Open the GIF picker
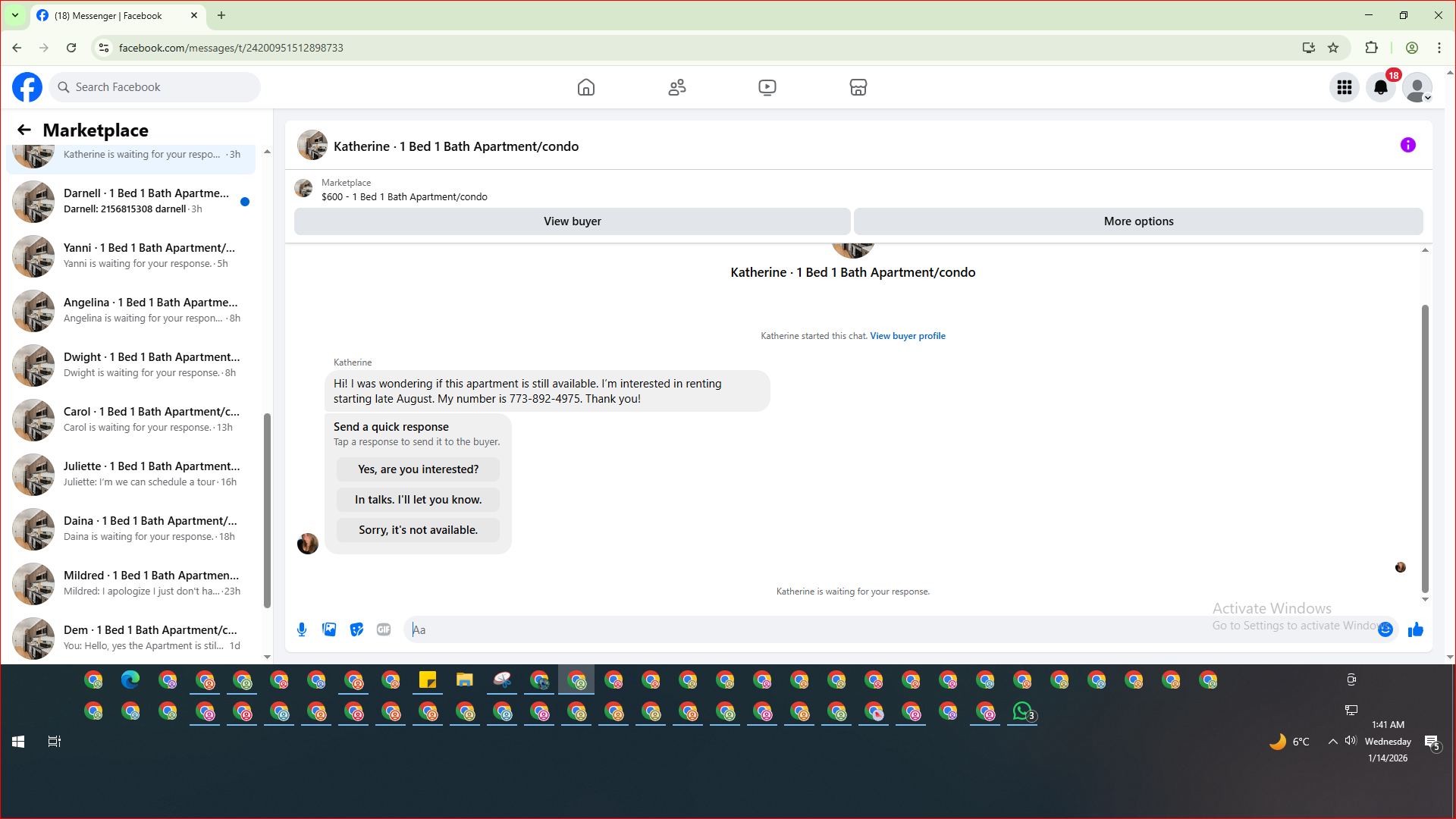Image resolution: width=1456 pixels, height=819 pixels. pyautogui.click(x=384, y=629)
